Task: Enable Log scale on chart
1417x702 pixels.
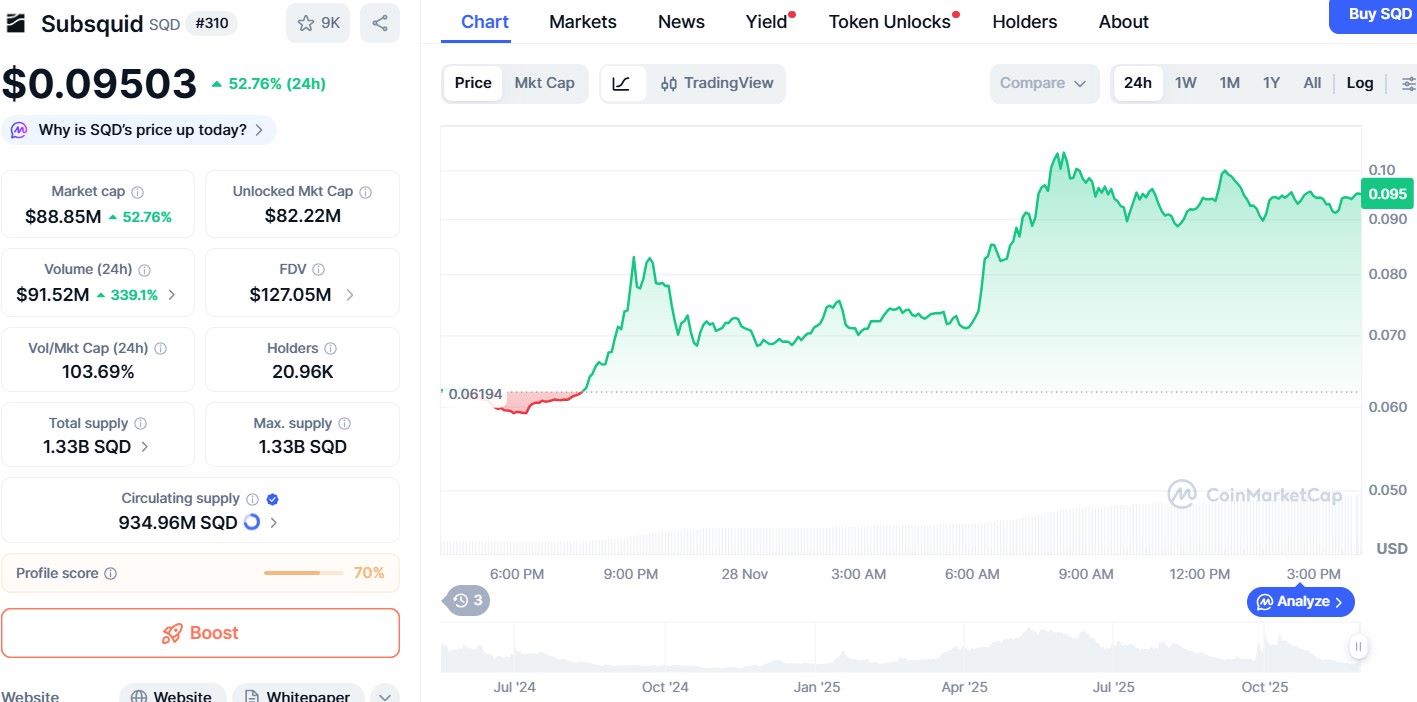Action: pyautogui.click(x=1359, y=84)
